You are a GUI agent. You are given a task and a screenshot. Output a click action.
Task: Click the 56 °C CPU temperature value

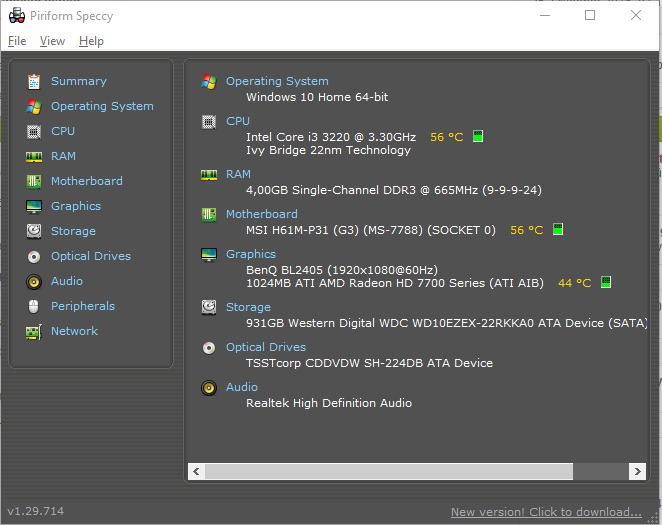[447, 137]
